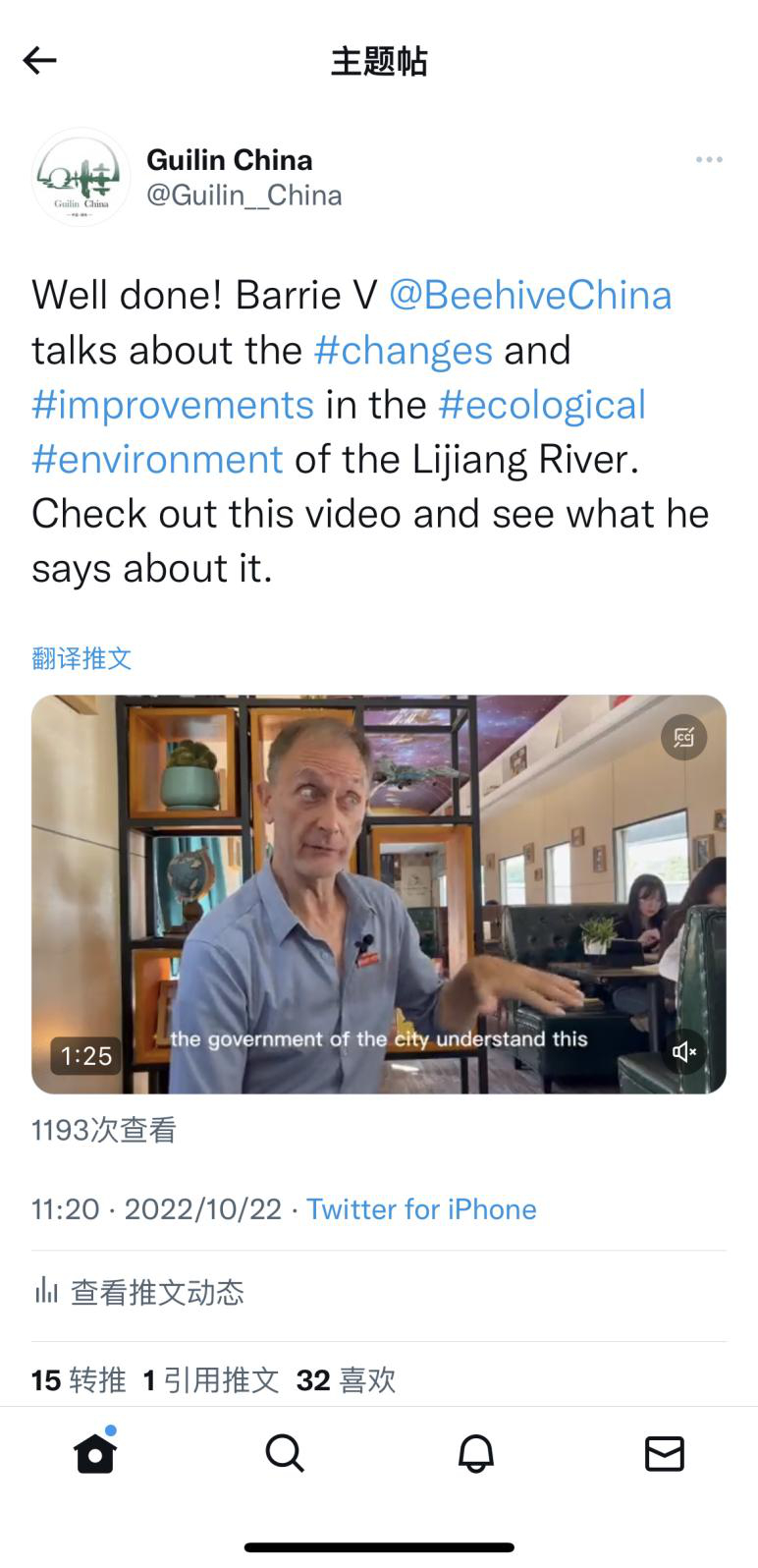Toggle video captions with CC icon
758x1568 pixels.
point(684,738)
